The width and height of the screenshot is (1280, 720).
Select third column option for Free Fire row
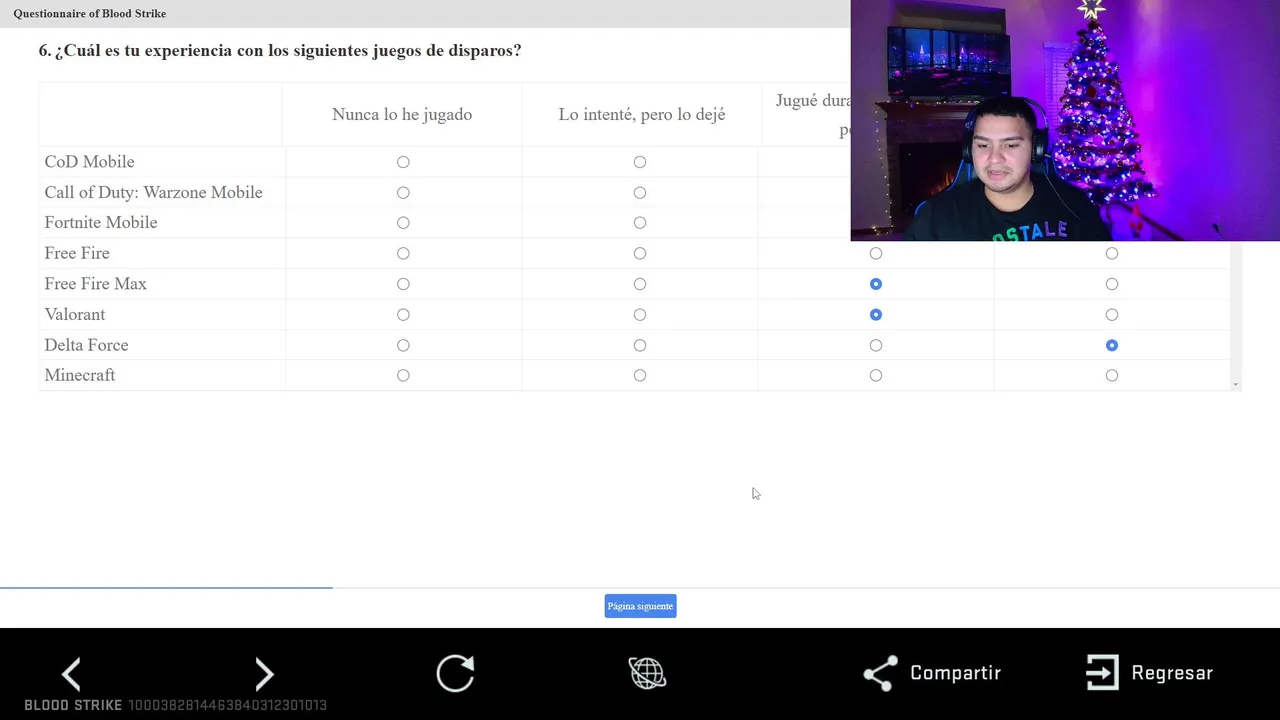tap(876, 253)
